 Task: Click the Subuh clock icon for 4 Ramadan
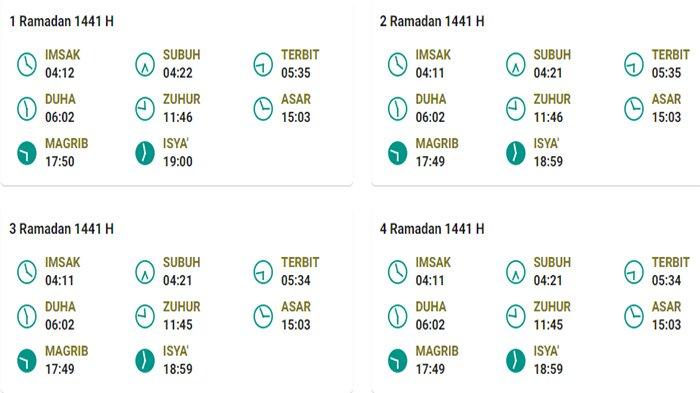pyautogui.click(x=516, y=272)
